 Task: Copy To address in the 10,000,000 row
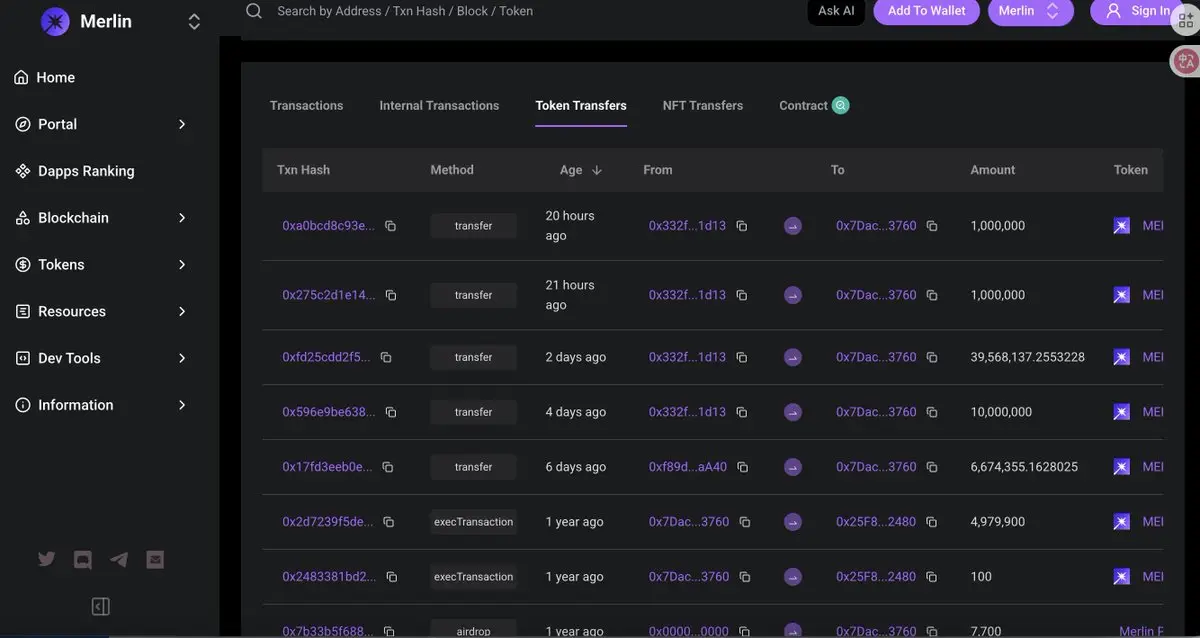coord(932,412)
